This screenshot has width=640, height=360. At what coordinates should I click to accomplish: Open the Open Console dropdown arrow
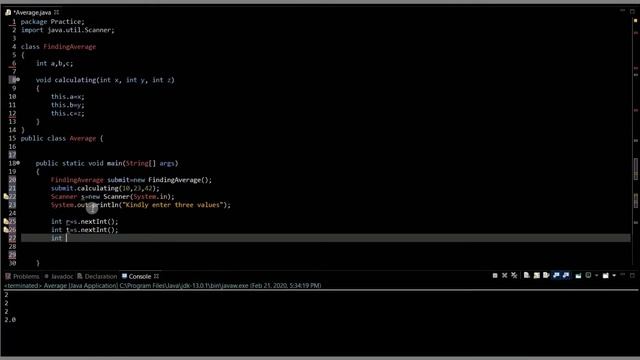click(614, 276)
